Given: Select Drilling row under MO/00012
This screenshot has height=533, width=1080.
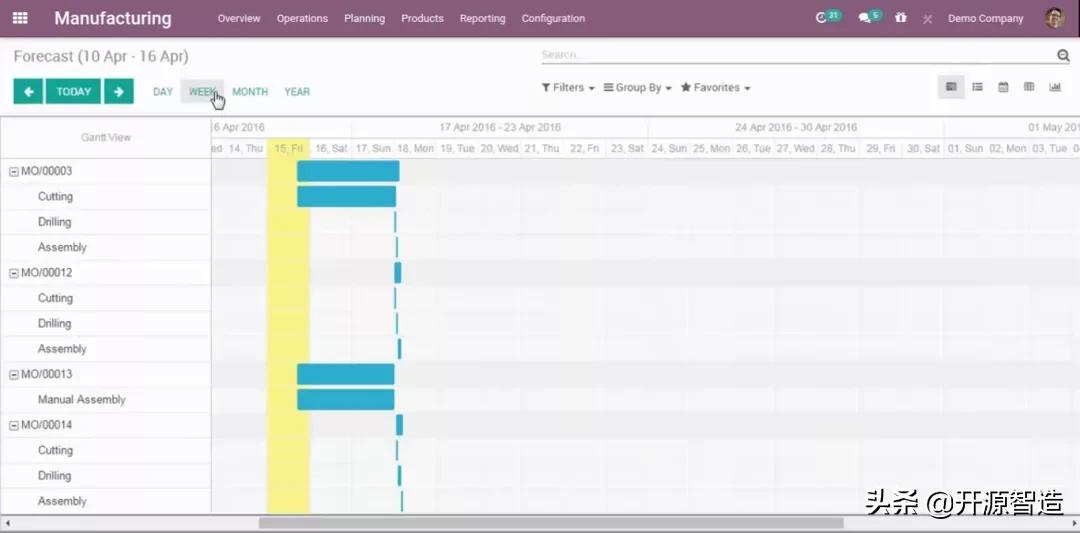Looking at the screenshot, I should [54, 324].
